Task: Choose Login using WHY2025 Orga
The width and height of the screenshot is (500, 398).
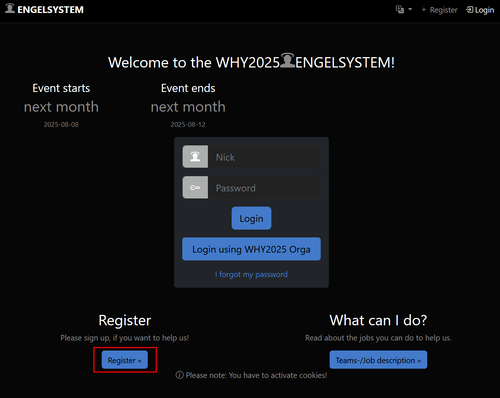Action: [x=251, y=249]
